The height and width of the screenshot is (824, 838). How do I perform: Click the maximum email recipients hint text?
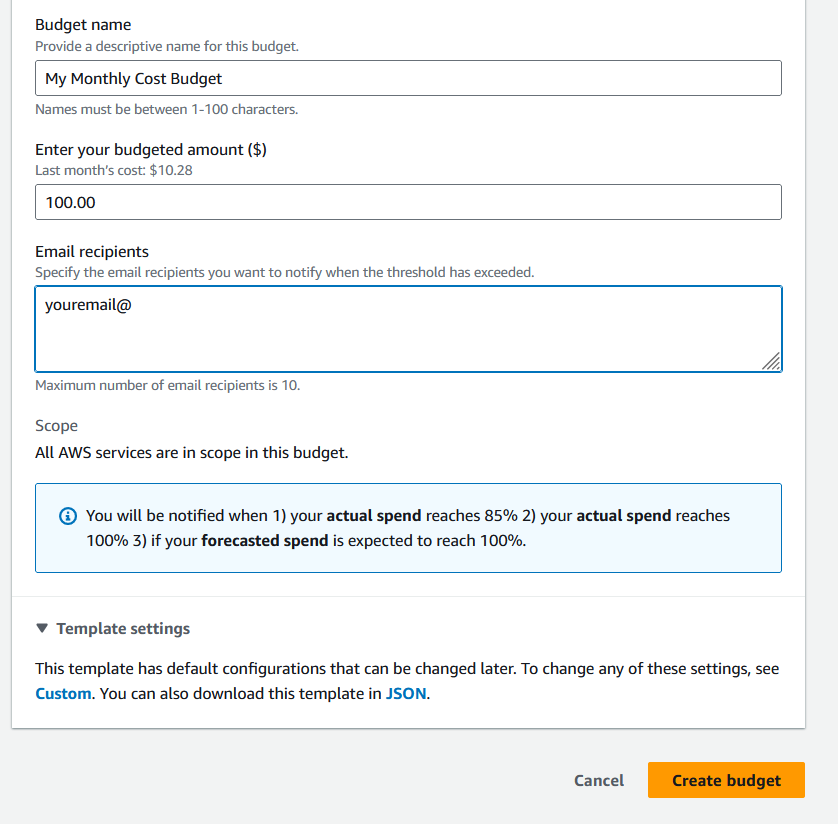pos(168,385)
